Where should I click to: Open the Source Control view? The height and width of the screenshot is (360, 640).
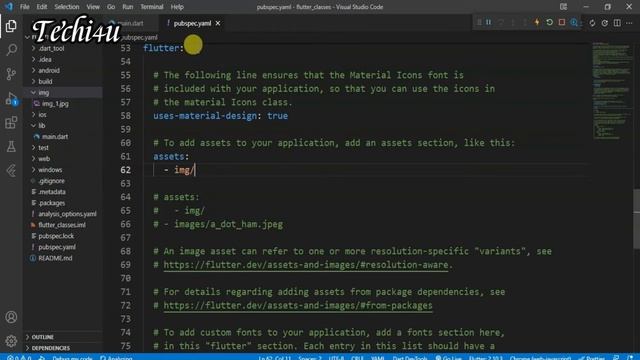pos(11,74)
